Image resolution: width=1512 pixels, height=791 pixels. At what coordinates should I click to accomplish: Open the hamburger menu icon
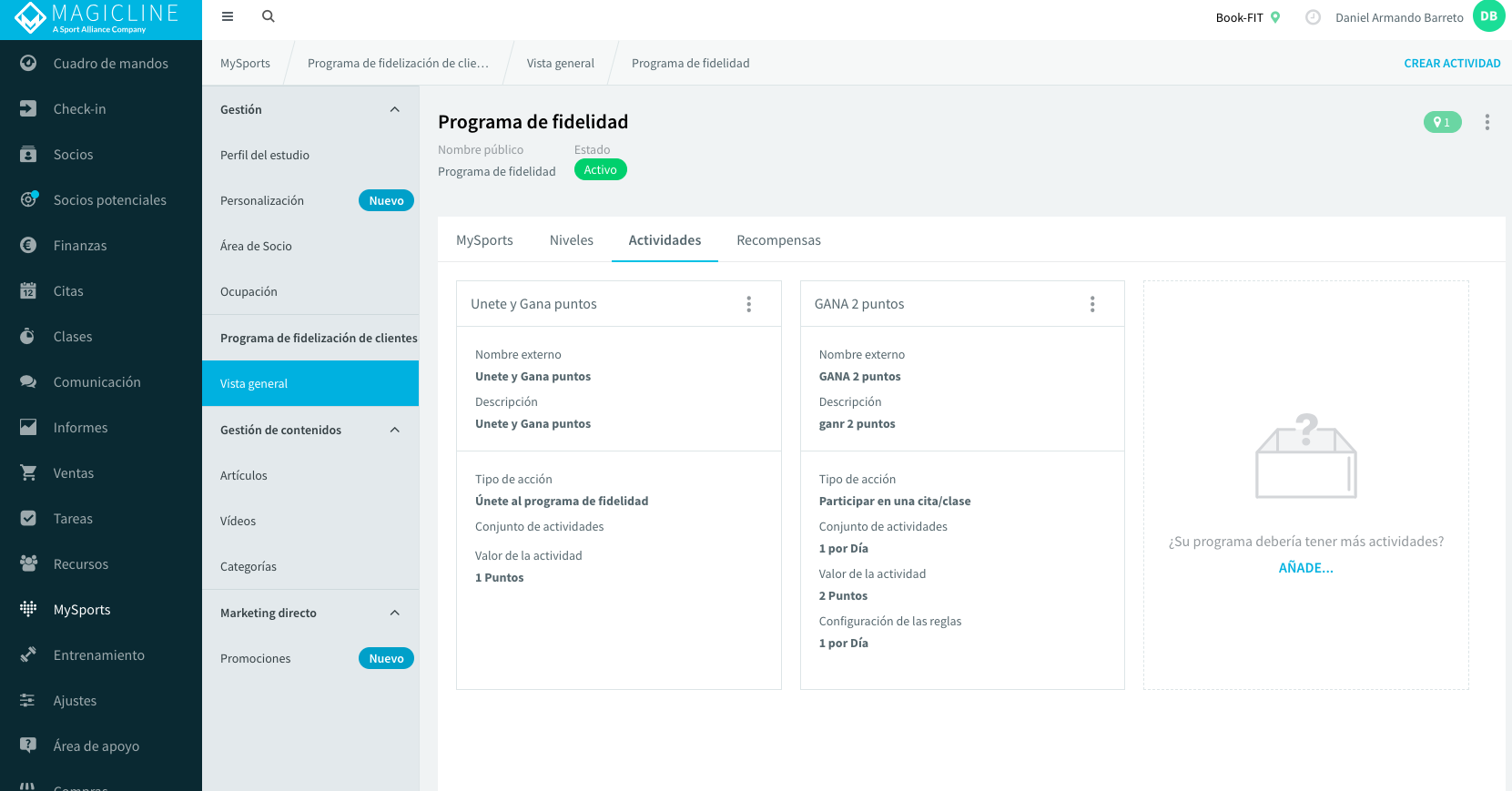tap(228, 16)
